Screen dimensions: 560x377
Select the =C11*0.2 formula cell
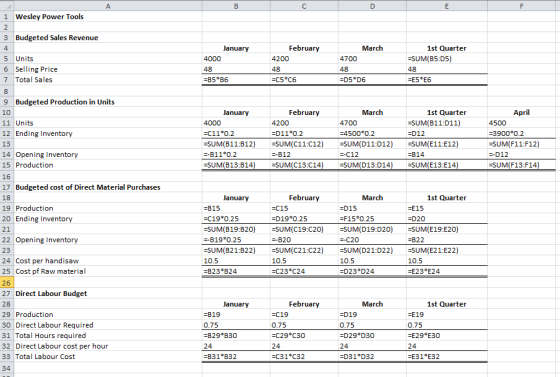point(236,134)
